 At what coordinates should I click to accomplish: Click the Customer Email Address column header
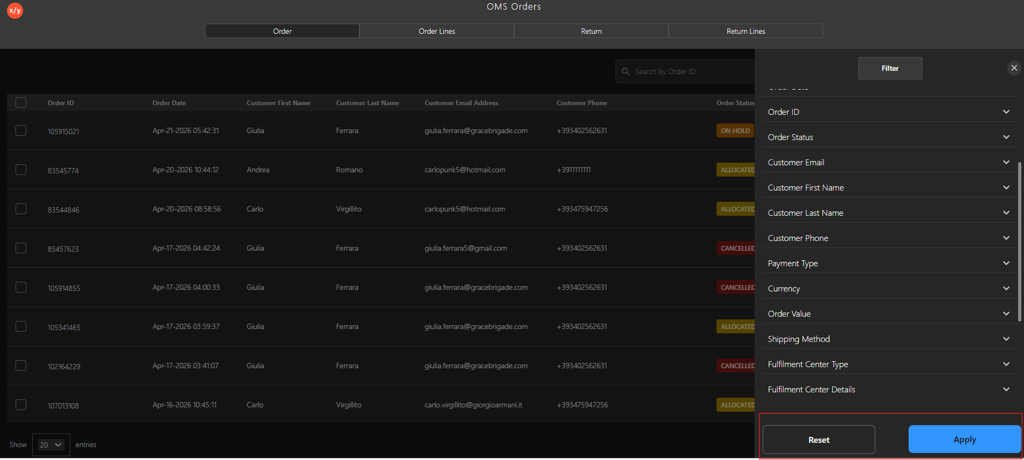click(461, 103)
